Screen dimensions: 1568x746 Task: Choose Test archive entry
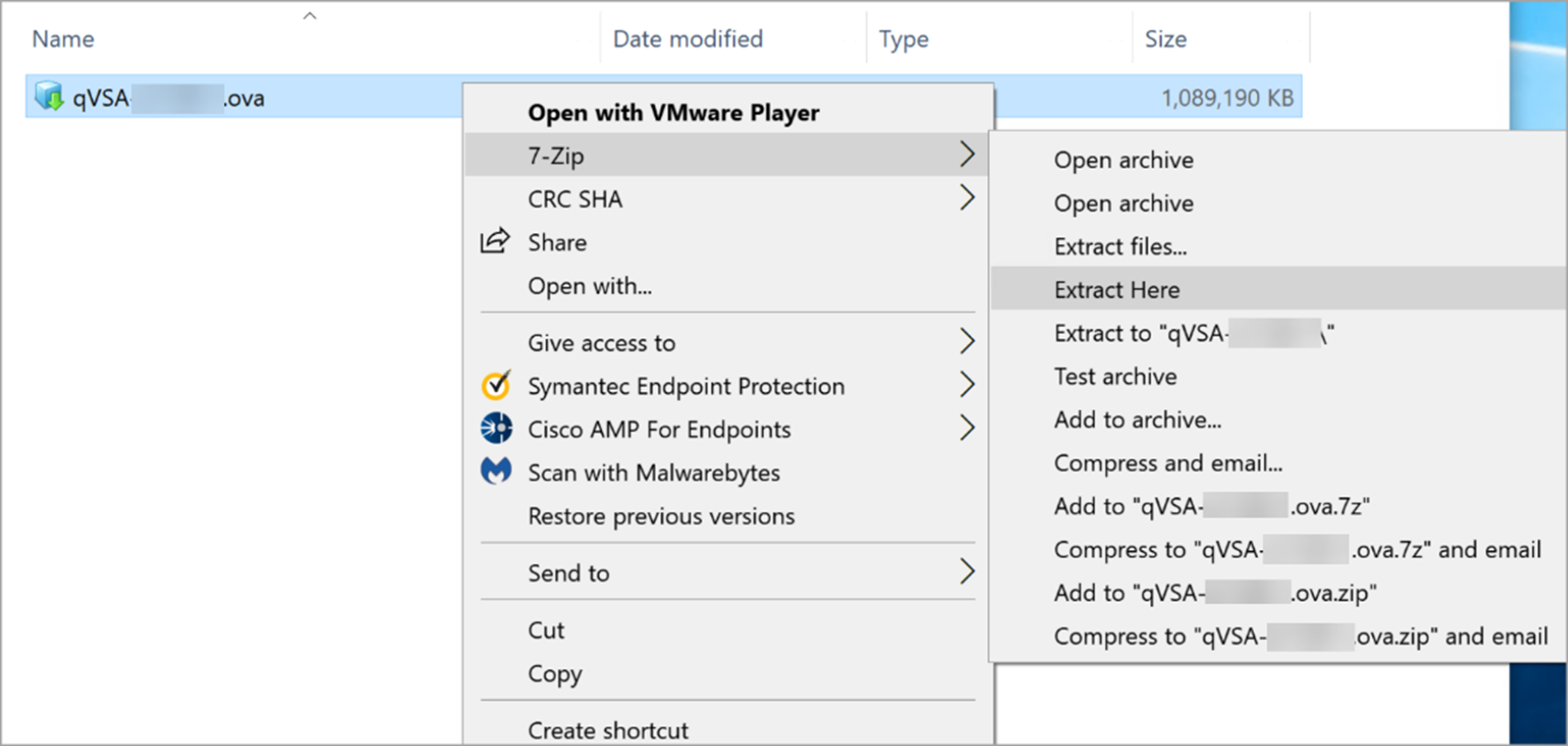pos(1115,376)
